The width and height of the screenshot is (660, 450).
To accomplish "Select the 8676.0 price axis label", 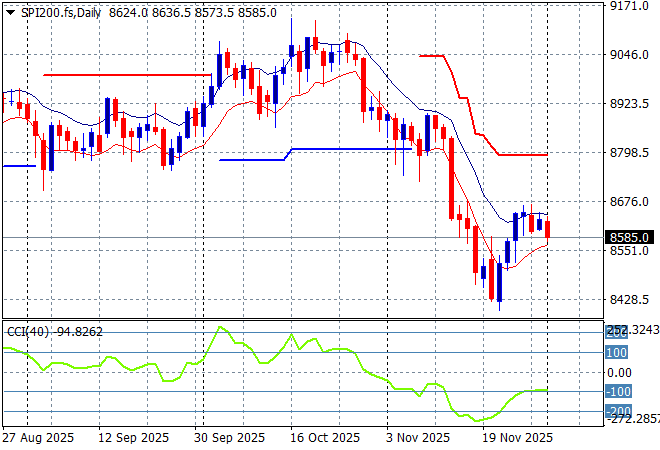I will pyautogui.click(x=629, y=202).
